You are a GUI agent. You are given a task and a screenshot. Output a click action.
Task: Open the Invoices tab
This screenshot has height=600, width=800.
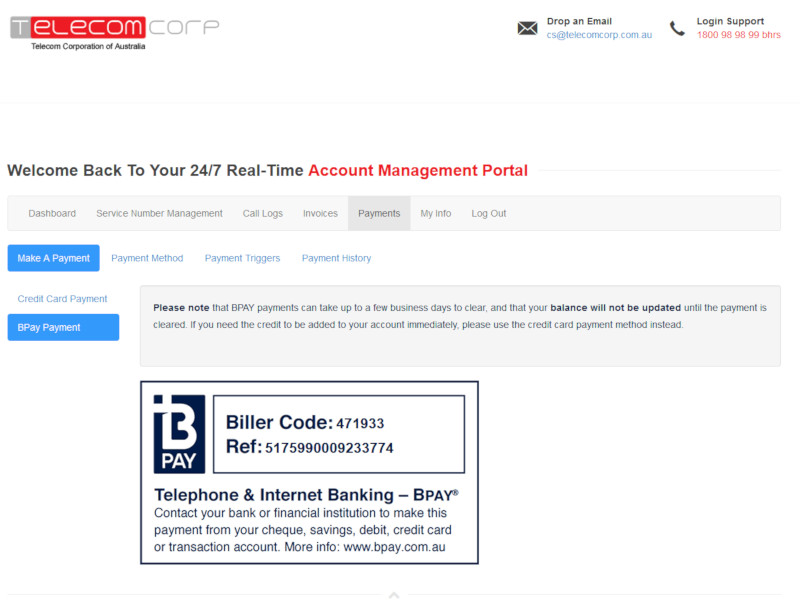click(320, 213)
